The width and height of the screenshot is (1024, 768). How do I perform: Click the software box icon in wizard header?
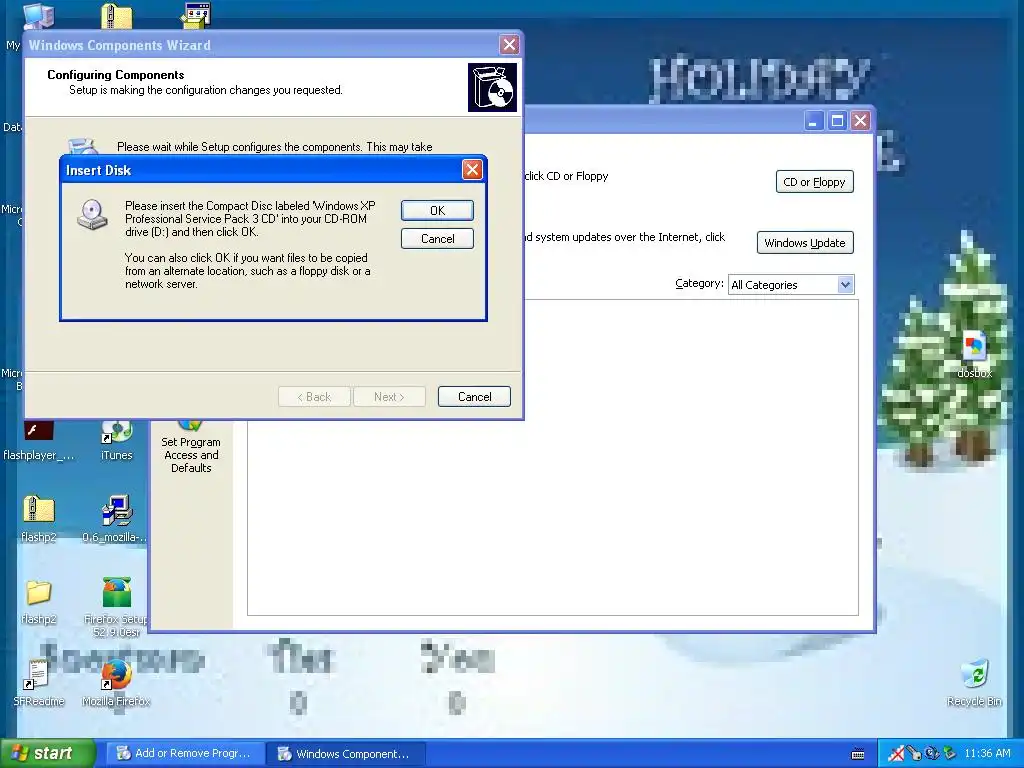tap(492, 88)
